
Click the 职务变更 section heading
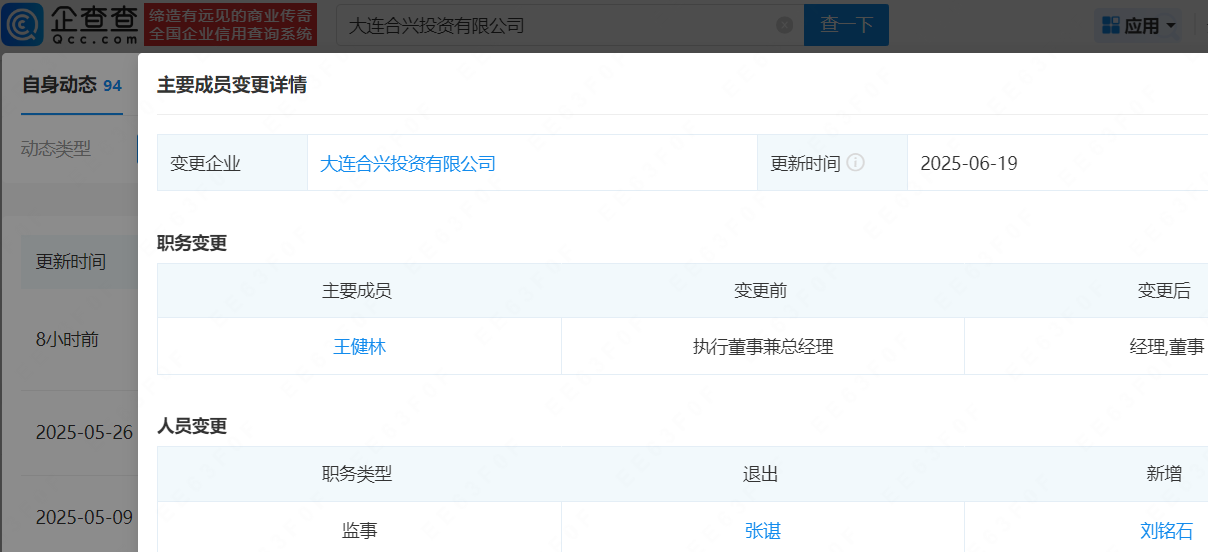click(192, 243)
